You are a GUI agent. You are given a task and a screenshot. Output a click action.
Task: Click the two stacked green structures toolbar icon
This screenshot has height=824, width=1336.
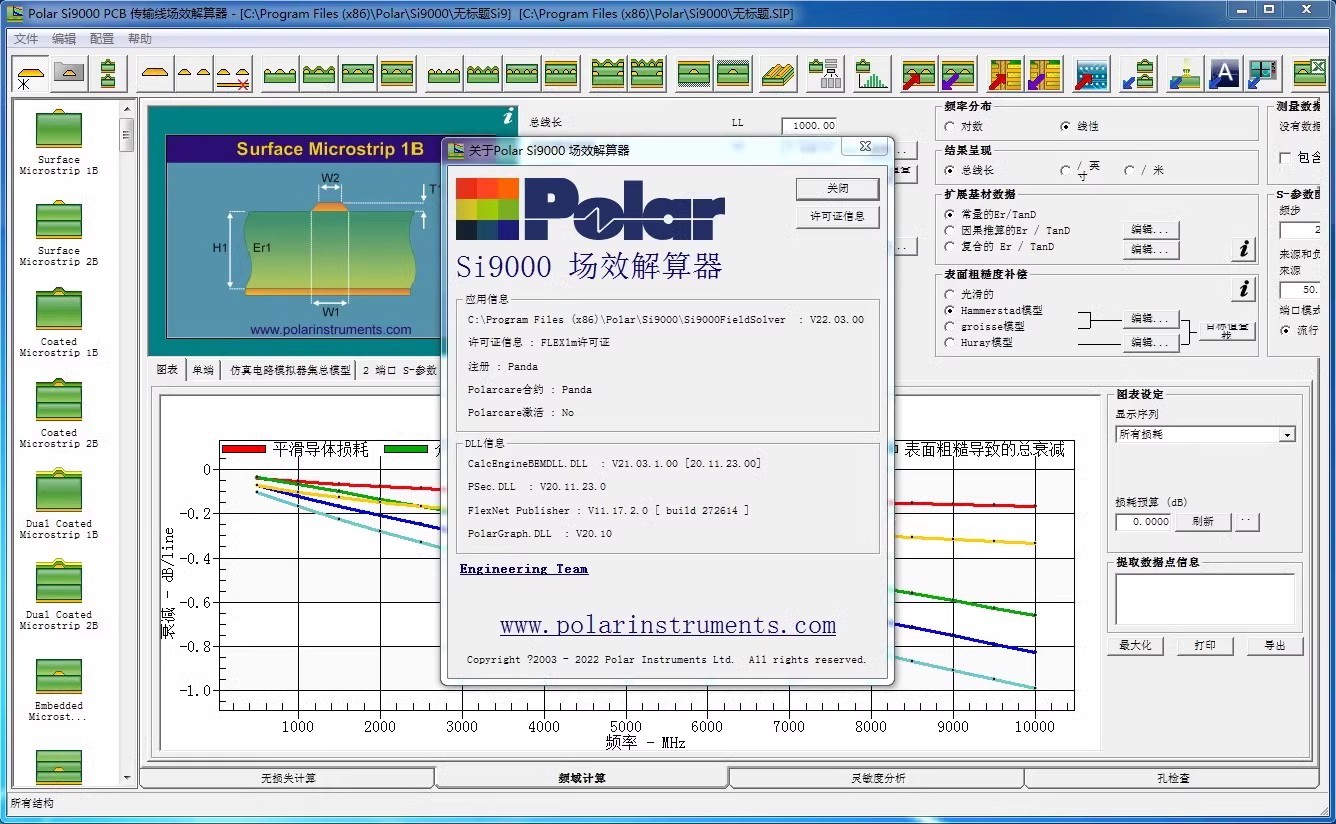click(108, 74)
